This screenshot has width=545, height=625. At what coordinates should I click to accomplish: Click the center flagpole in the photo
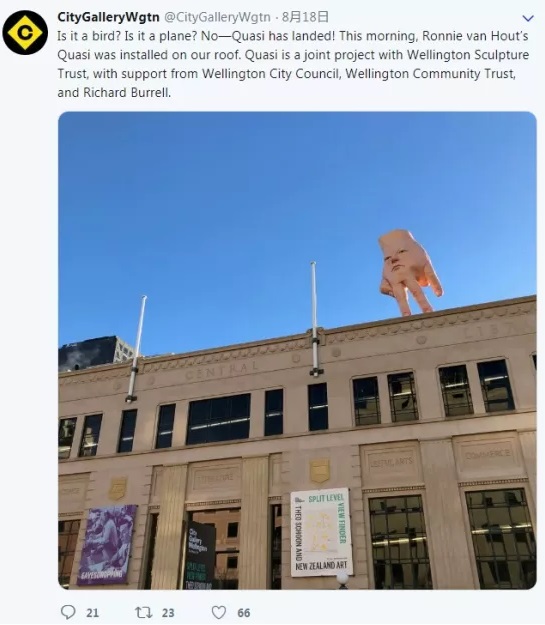click(315, 319)
